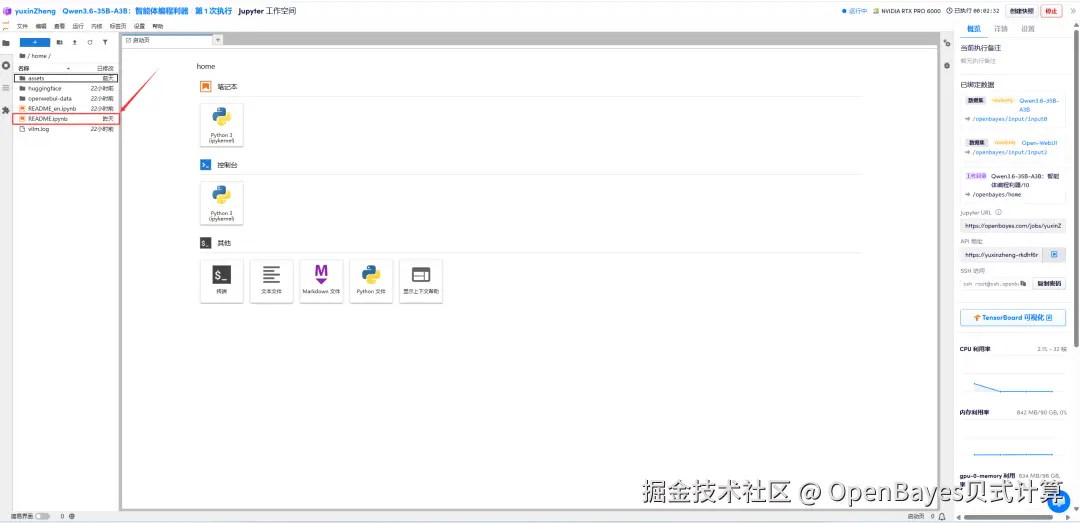Open the 设置 menu

tap(139, 26)
